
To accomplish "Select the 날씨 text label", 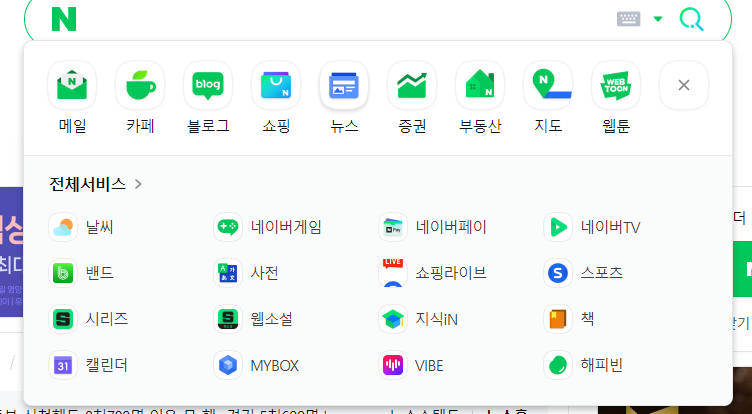I will [x=99, y=227].
